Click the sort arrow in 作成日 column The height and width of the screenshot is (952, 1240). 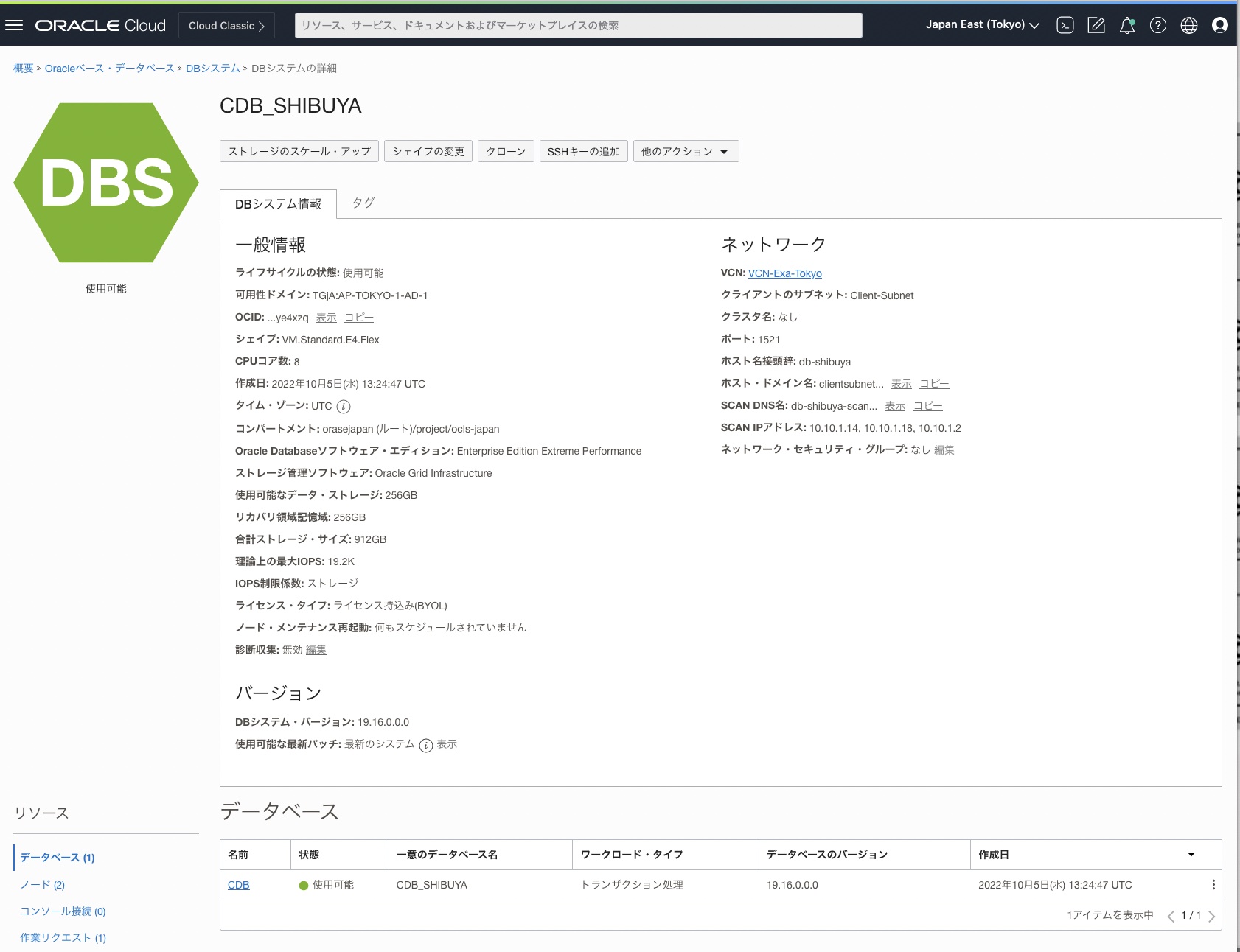pyautogui.click(x=1191, y=855)
